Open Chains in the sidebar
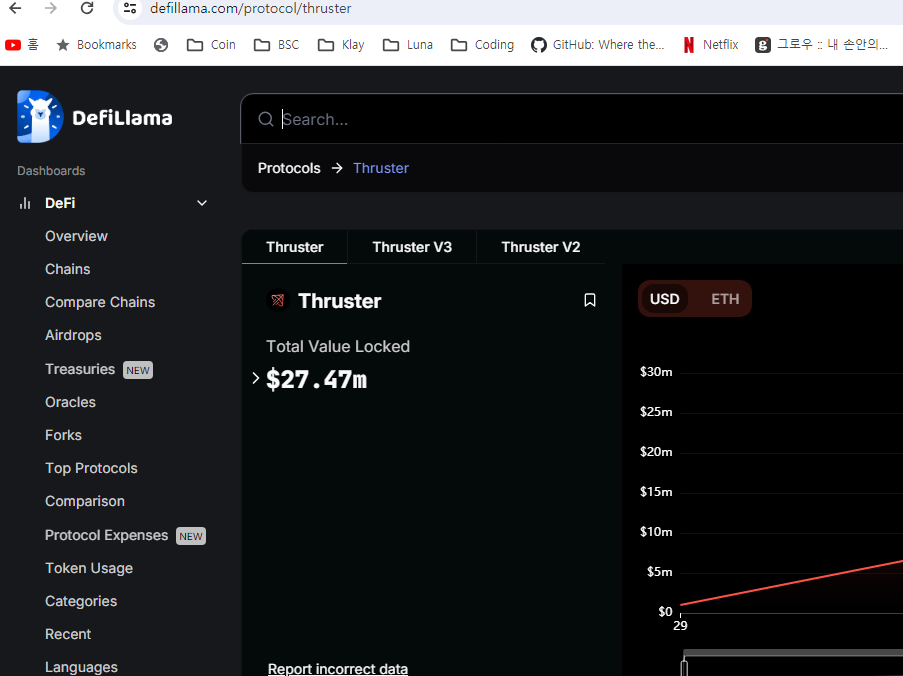 click(x=67, y=269)
